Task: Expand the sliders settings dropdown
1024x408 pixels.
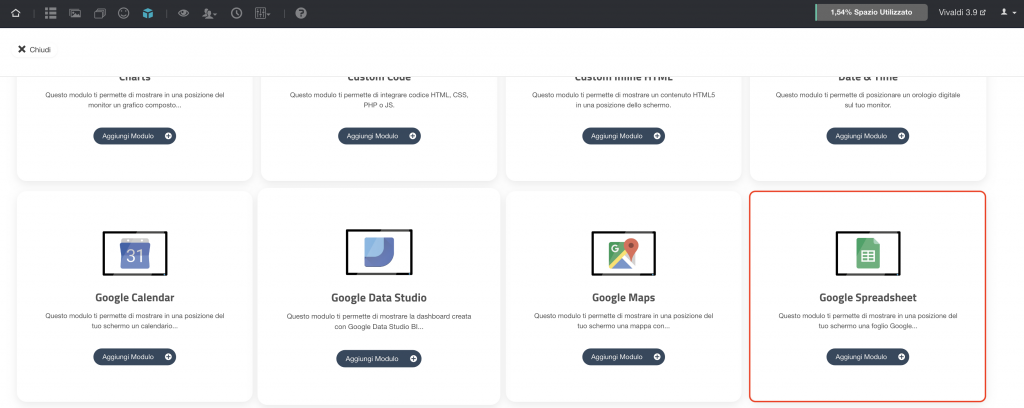Action: point(262,13)
